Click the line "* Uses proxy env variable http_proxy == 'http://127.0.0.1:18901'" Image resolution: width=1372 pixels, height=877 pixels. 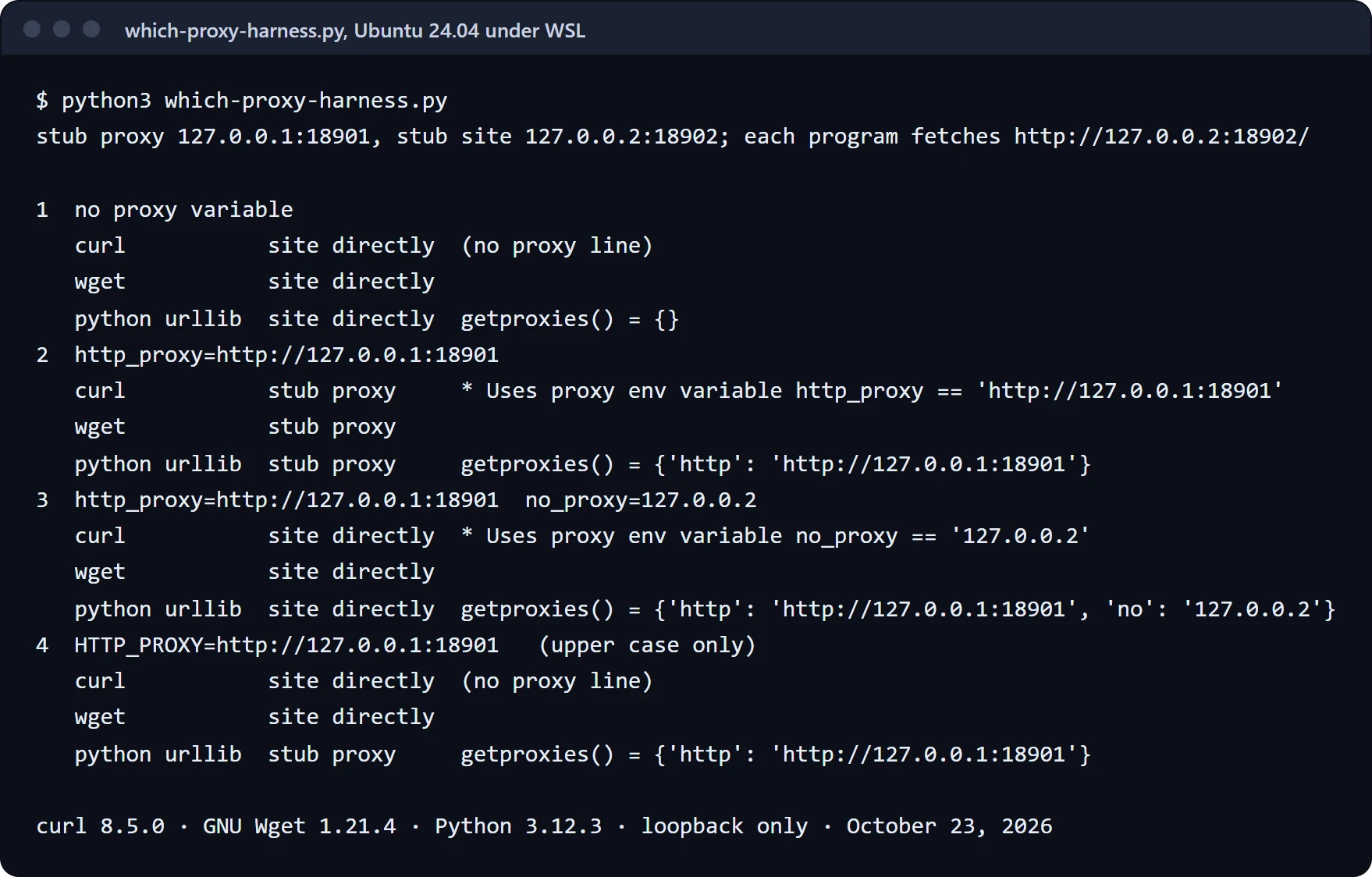(x=872, y=391)
